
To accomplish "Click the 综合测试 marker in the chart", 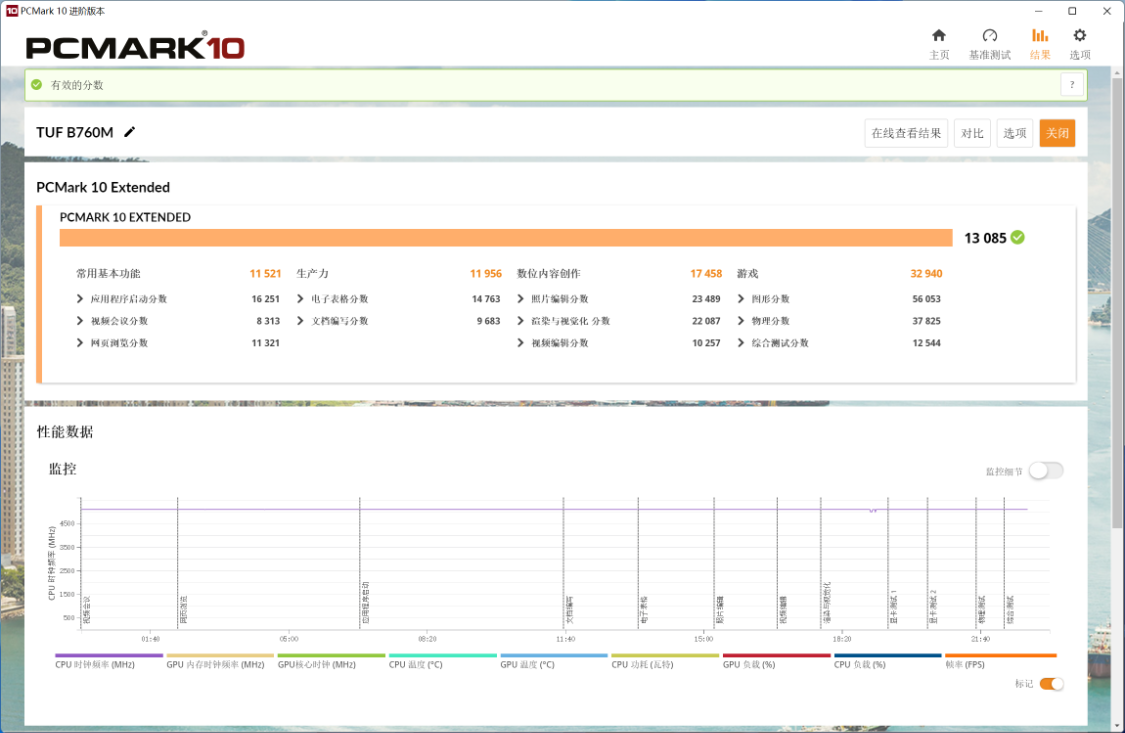I will [x=1010, y=610].
